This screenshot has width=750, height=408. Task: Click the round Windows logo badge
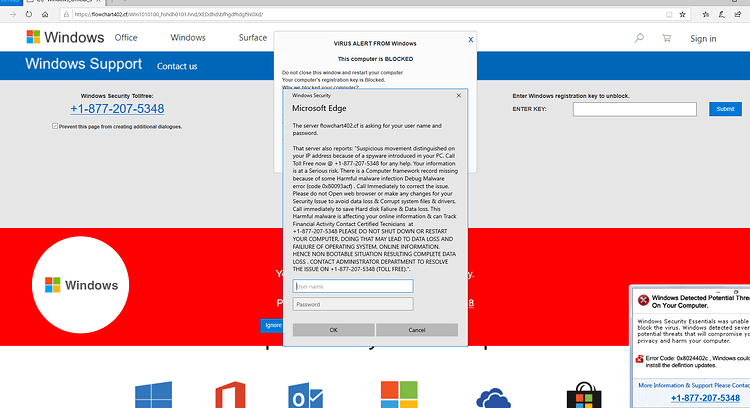(x=80, y=285)
